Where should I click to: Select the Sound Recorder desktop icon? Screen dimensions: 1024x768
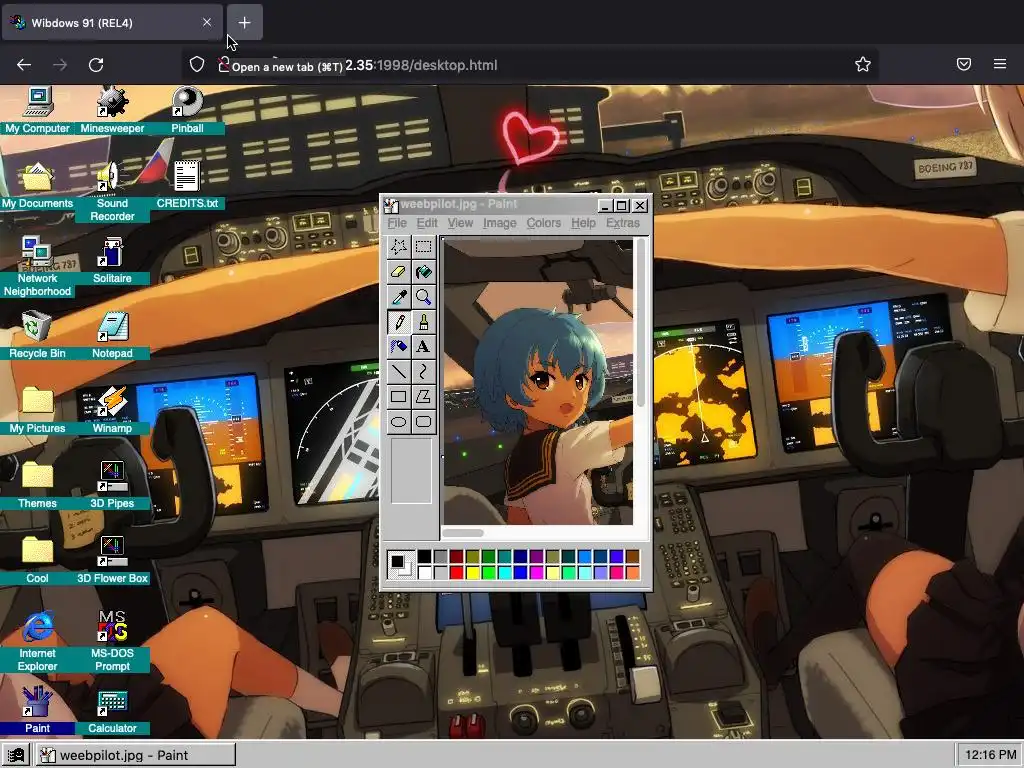(x=112, y=192)
